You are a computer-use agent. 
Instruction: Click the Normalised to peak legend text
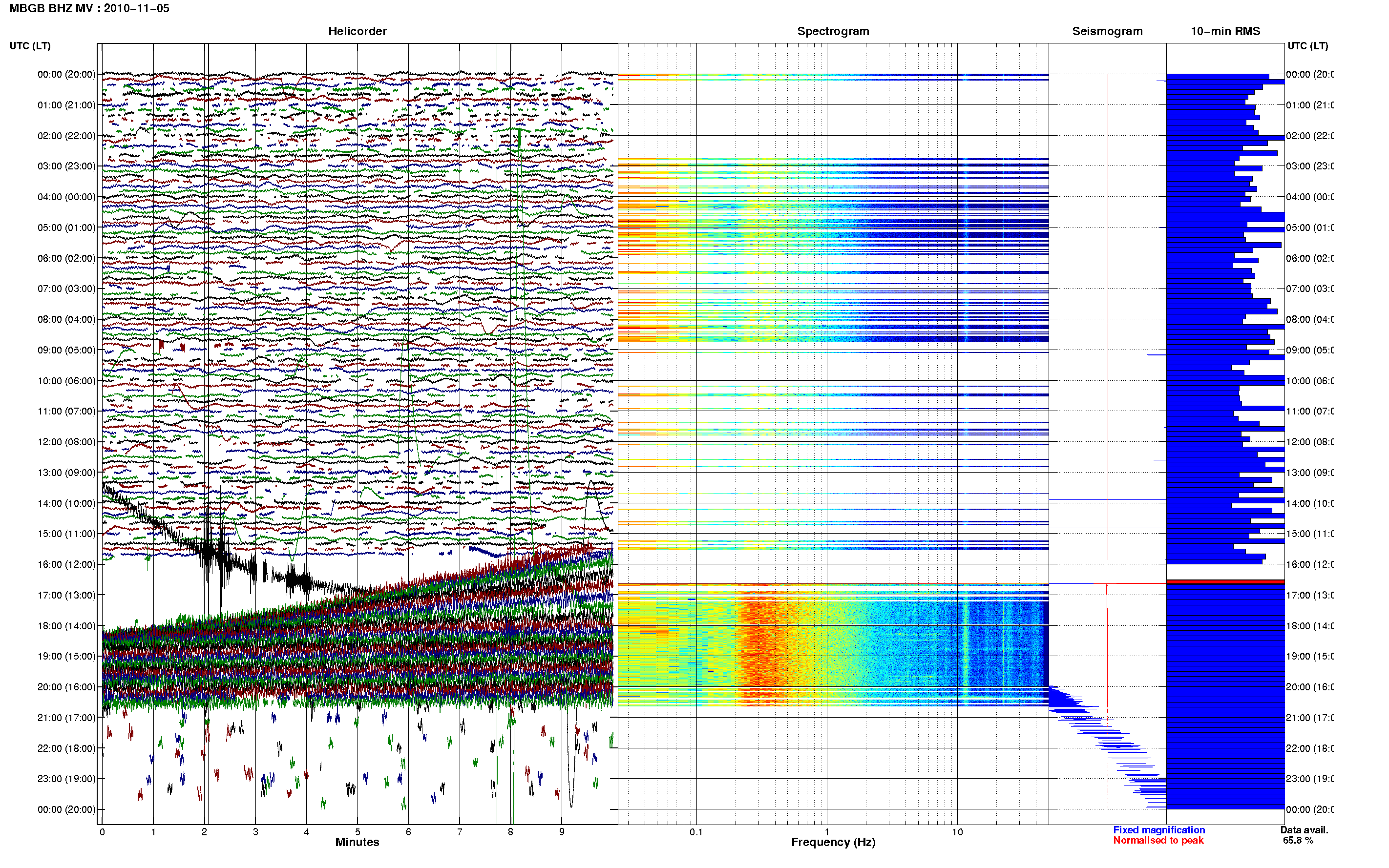click(1158, 841)
